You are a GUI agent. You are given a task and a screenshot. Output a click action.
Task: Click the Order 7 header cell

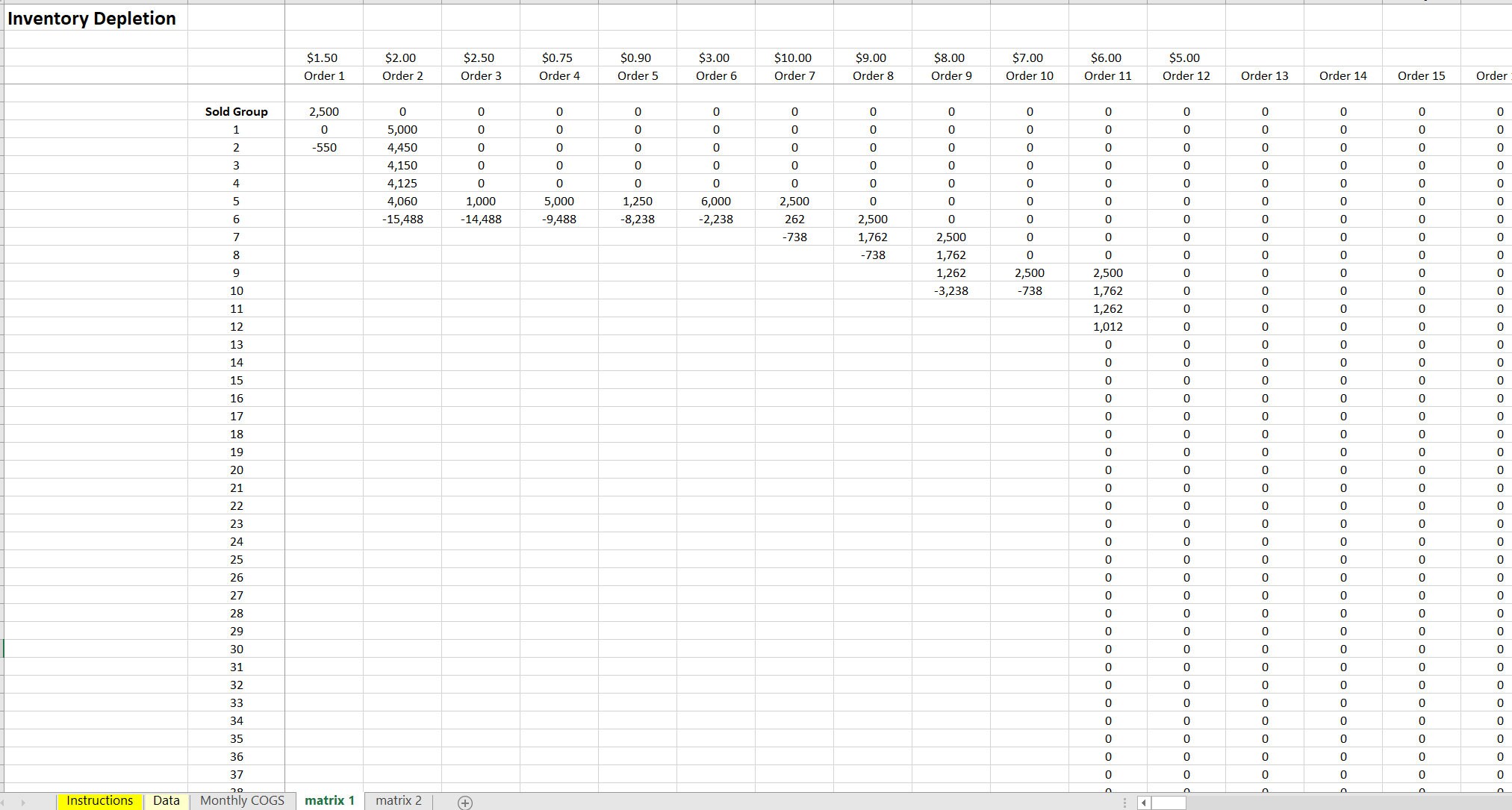[794, 75]
